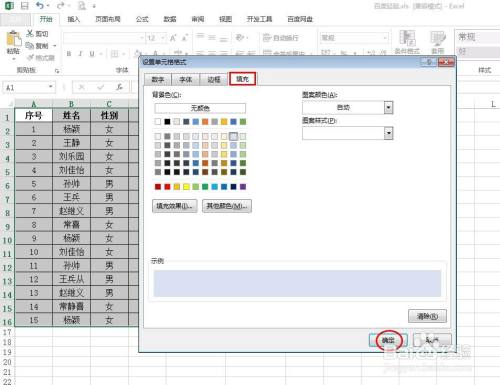Click the Normal (常规) cell style
The width and height of the screenshot is (500, 385).
478,37
